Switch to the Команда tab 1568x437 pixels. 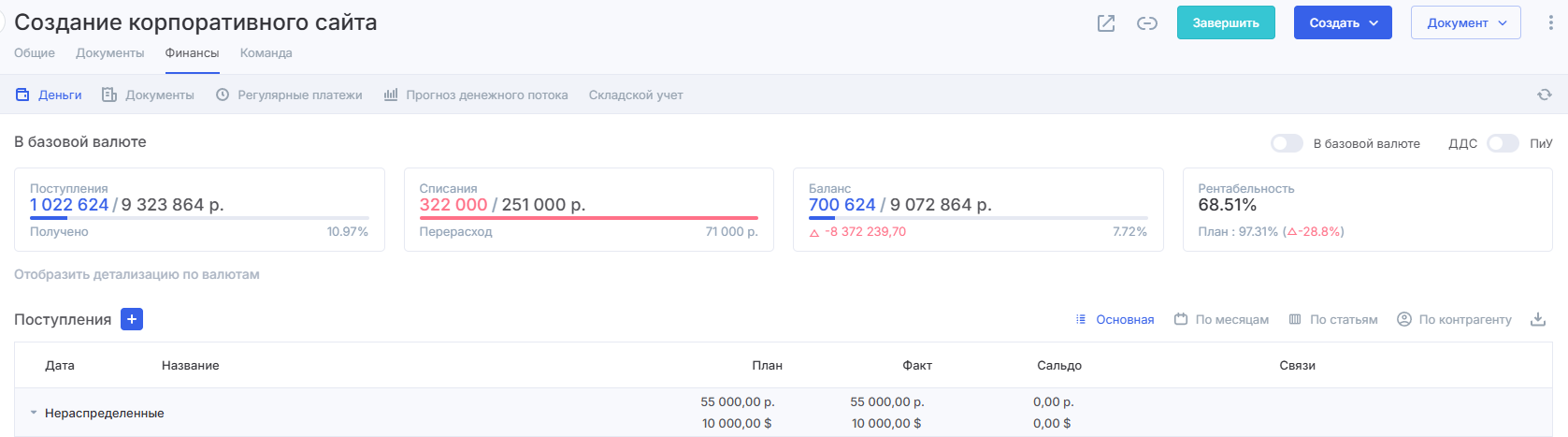266,53
